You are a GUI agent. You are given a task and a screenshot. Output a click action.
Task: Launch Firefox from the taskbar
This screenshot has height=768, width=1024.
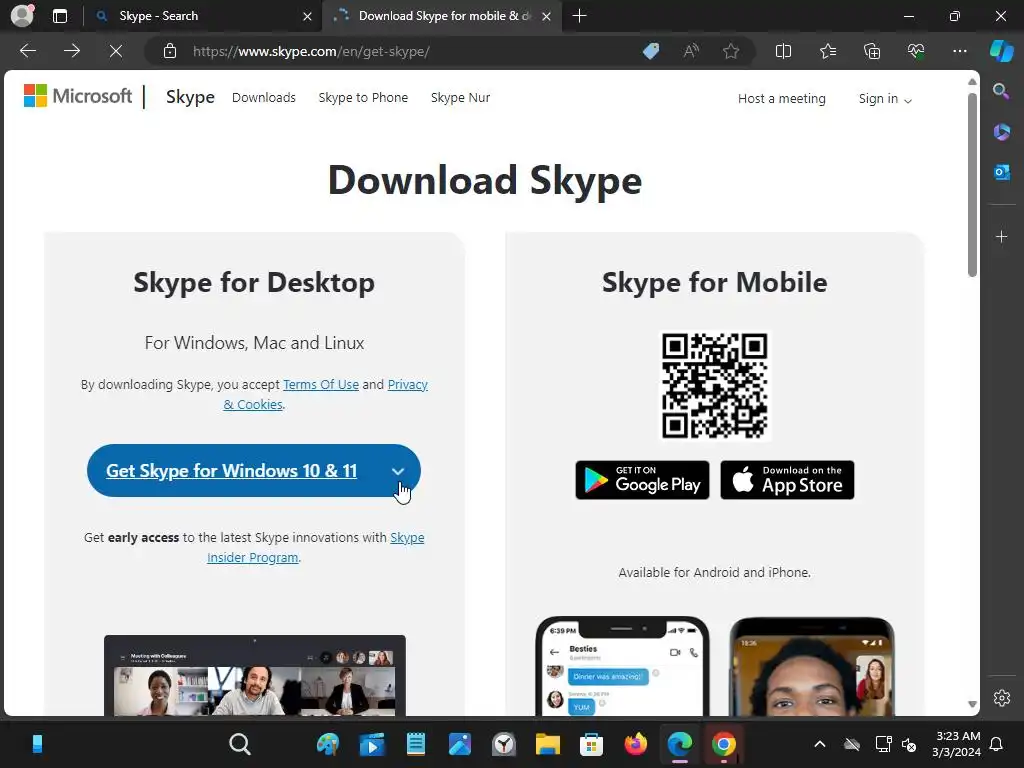pyautogui.click(x=635, y=744)
